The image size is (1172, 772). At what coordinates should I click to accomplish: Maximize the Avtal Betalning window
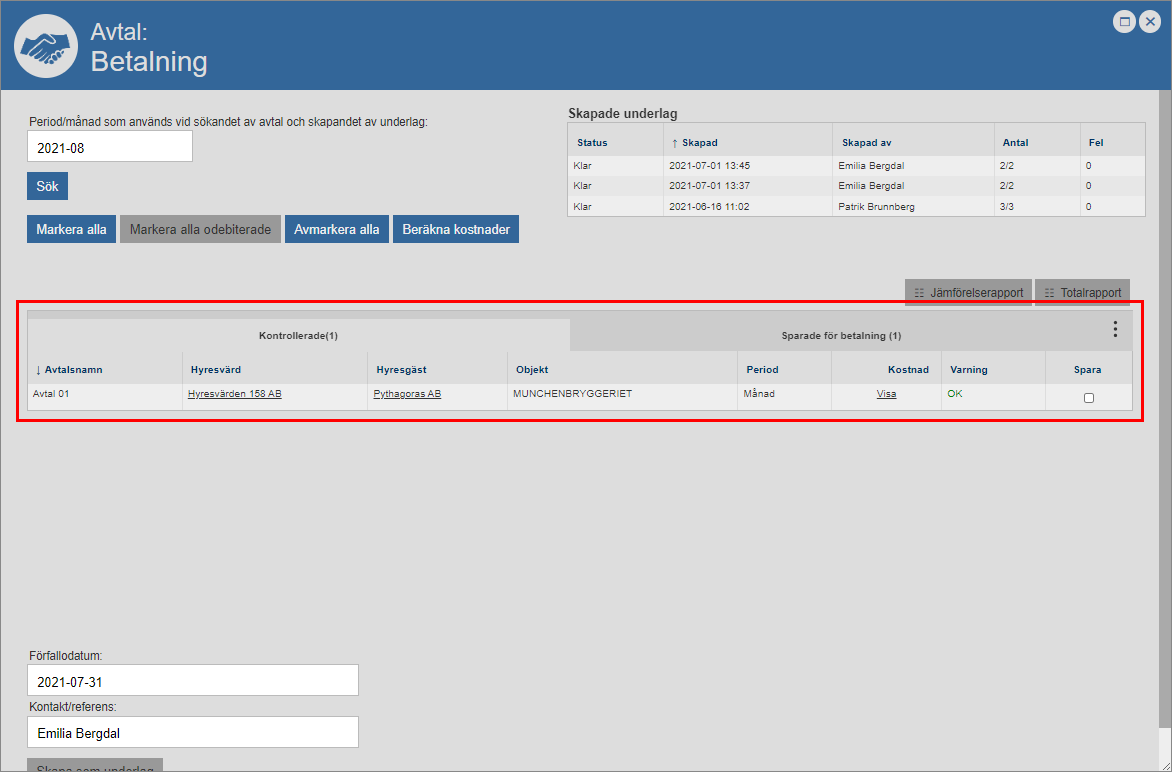[1125, 21]
